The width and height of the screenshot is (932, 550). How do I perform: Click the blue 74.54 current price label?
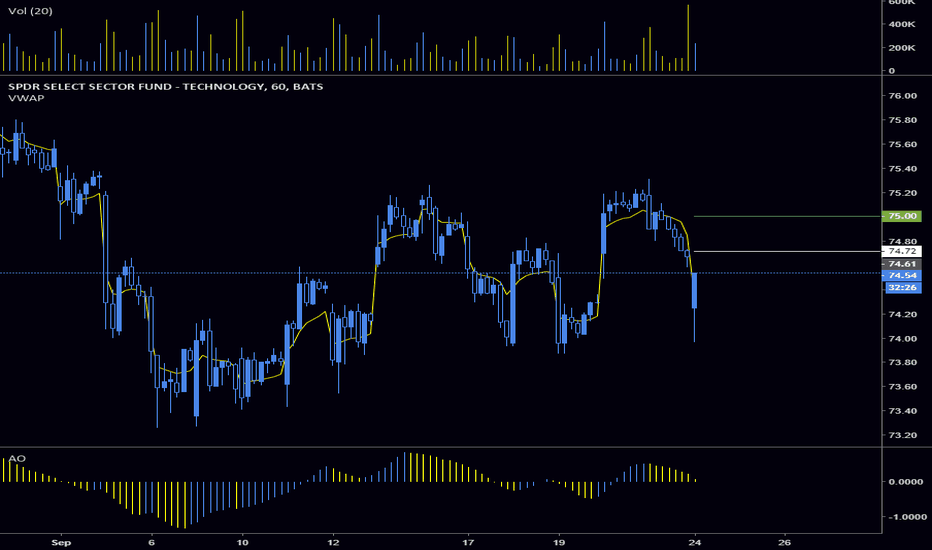coord(902,275)
